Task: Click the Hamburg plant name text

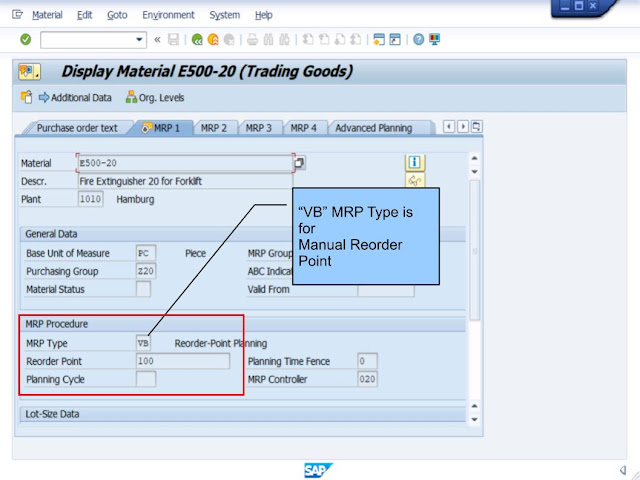Action: [136, 200]
